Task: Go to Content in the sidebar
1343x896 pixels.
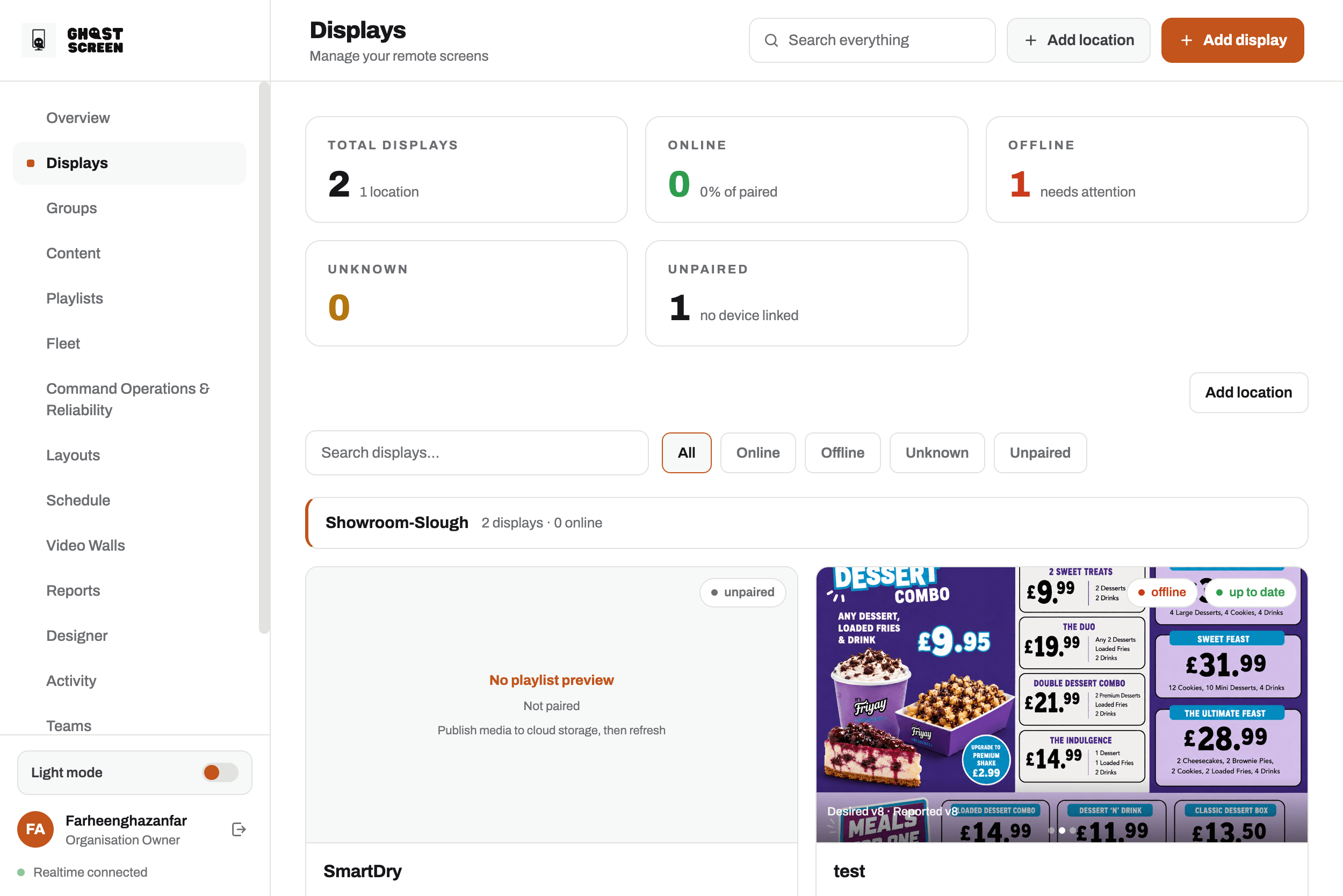Action: [73, 253]
